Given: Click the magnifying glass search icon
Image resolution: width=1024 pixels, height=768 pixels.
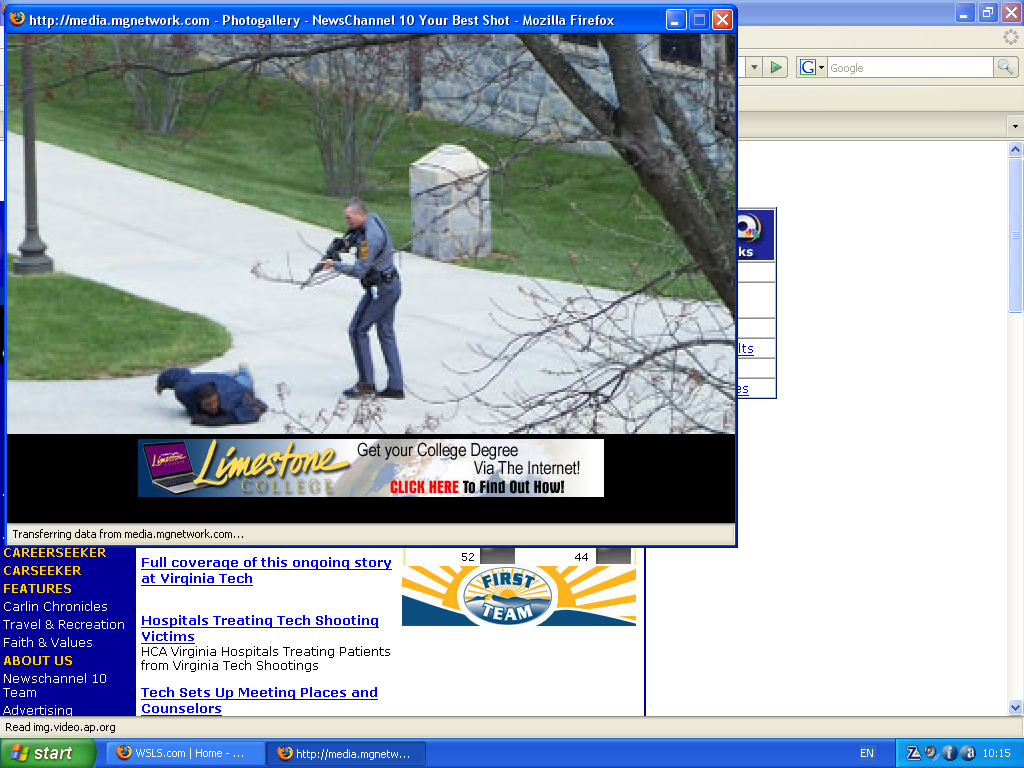Looking at the screenshot, I should [x=1005, y=67].
